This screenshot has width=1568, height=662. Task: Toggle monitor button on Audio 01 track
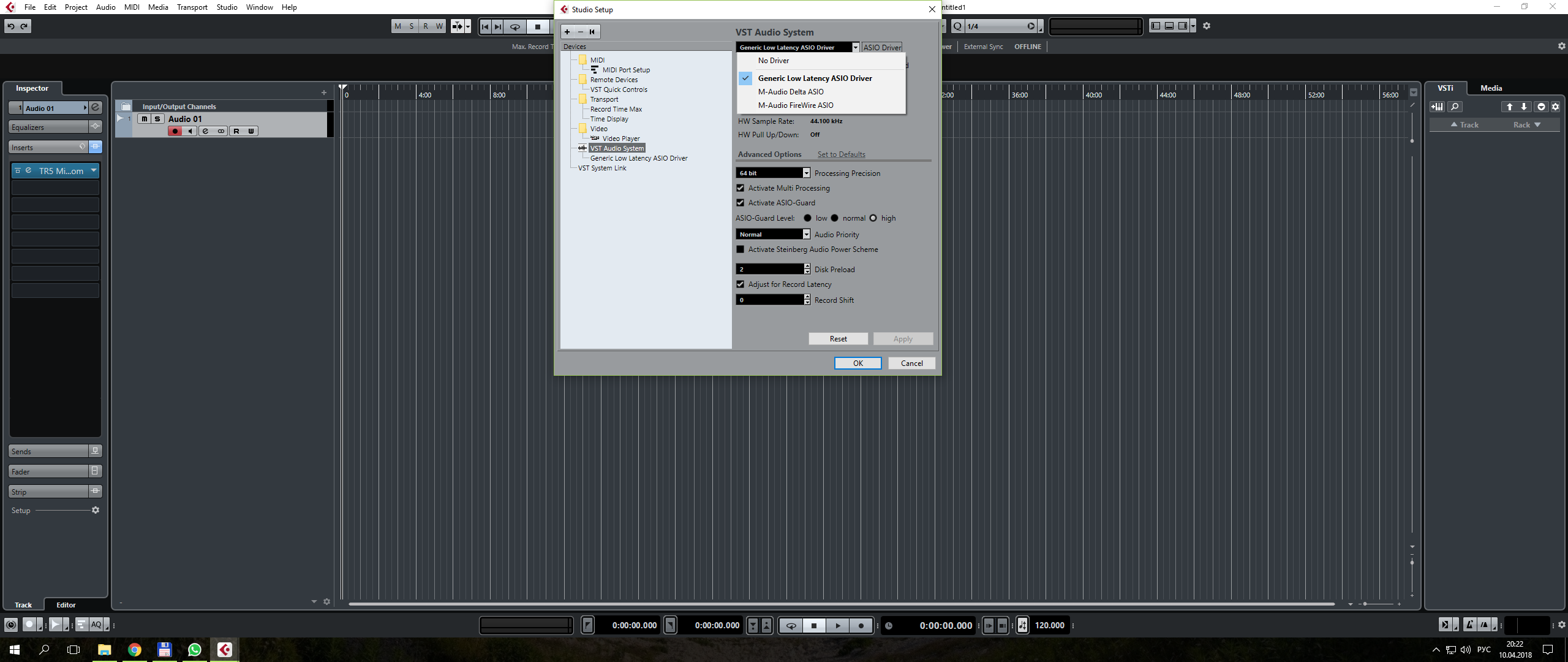tap(190, 131)
